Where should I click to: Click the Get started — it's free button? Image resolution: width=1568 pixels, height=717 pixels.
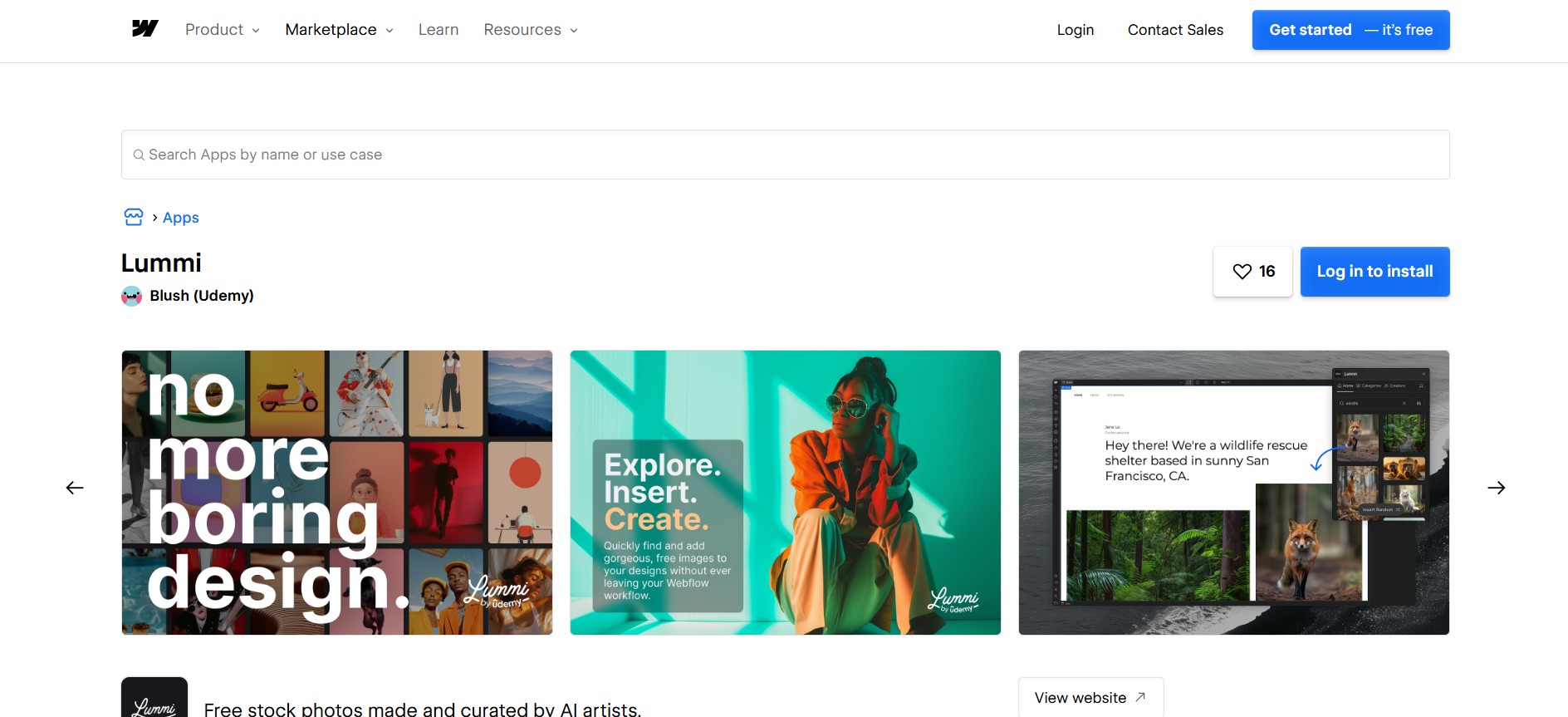pyautogui.click(x=1351, y=30)
